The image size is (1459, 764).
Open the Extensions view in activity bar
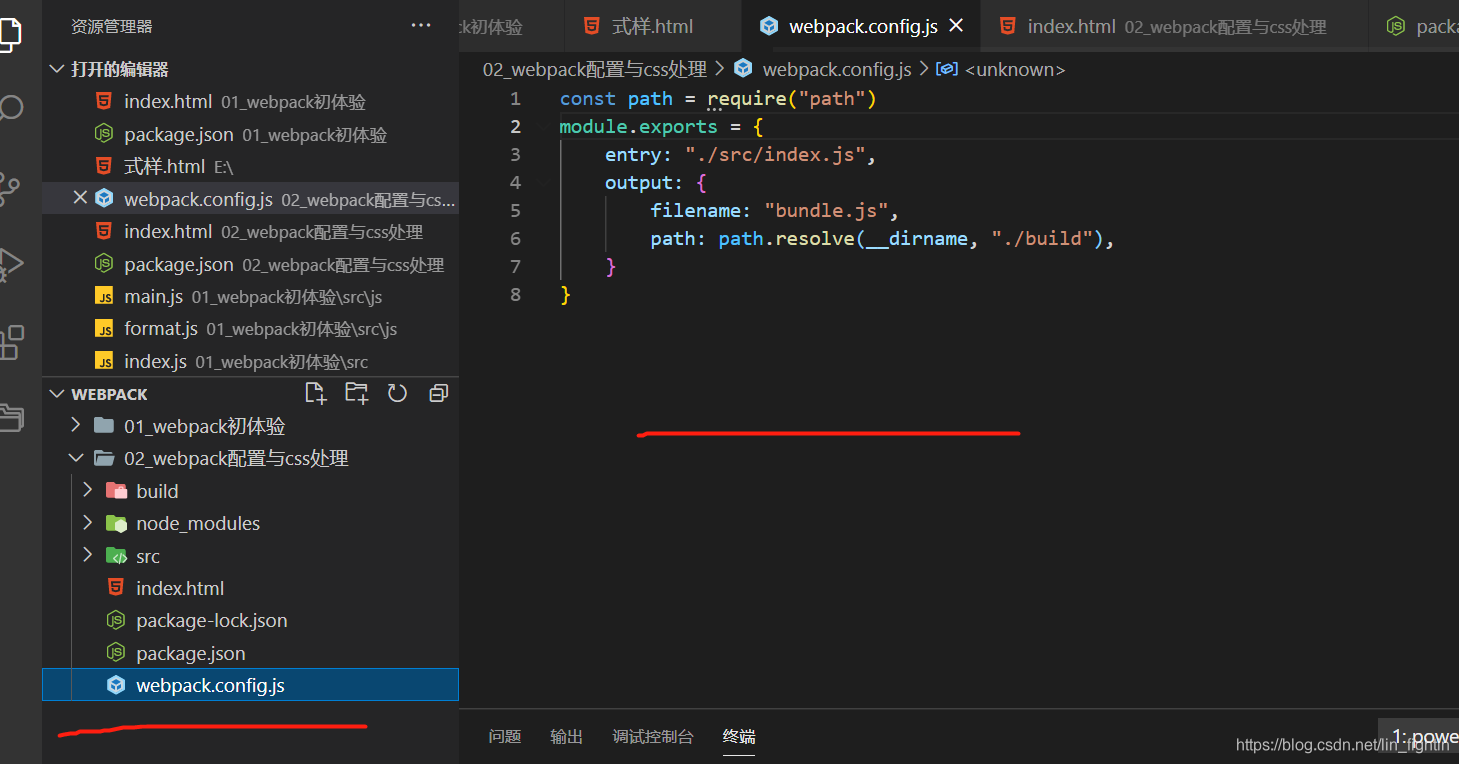(x=10, y=342)
